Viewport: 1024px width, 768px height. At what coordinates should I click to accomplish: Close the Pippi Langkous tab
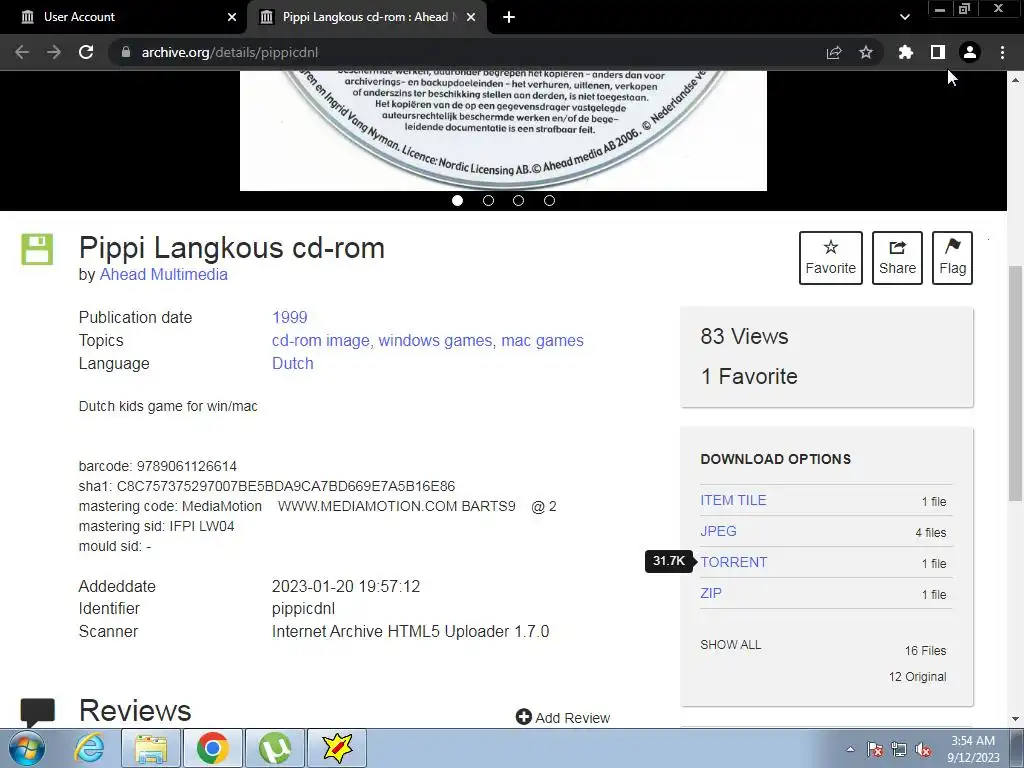pos(471,17)
